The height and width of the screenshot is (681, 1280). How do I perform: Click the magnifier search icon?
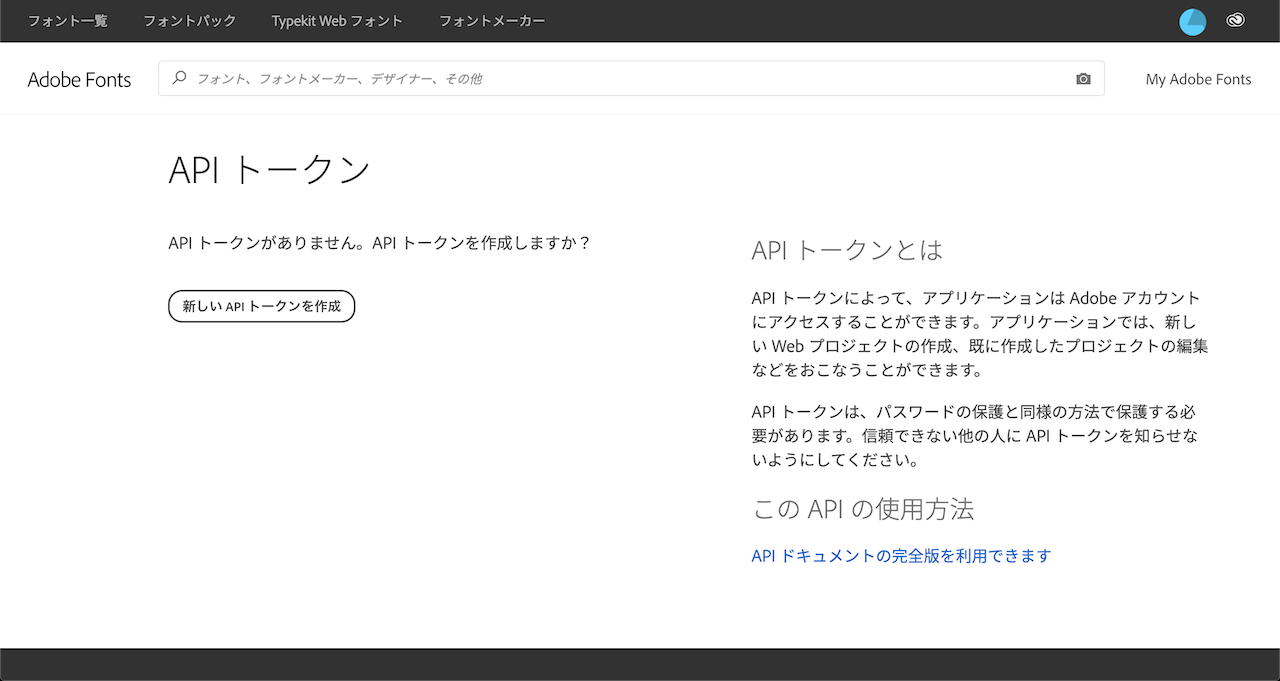180,78
